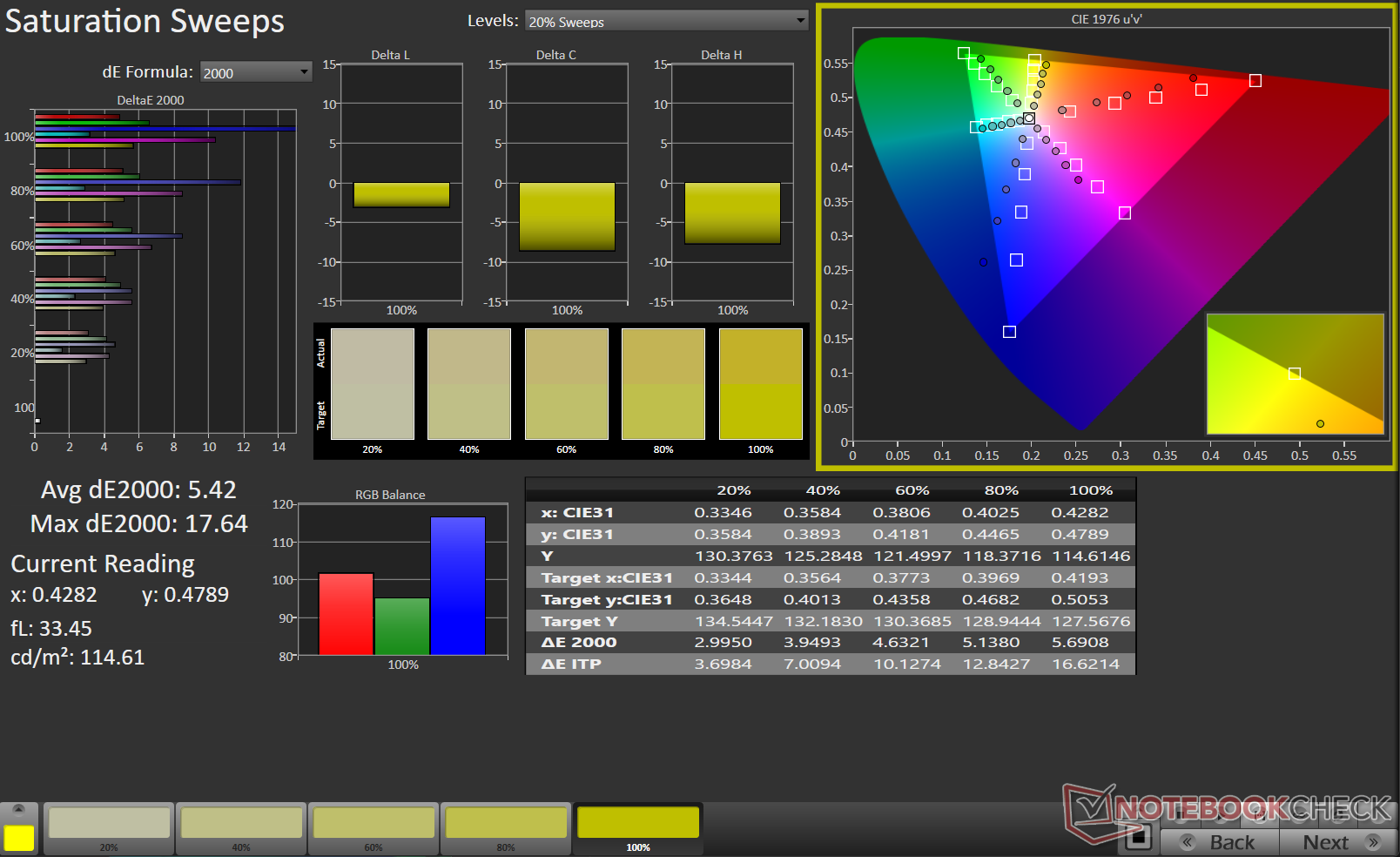Select the 100% saturation patch in bottom strip
The width and height of the screenshot is (1400, 857).
[x=638, y=823]
